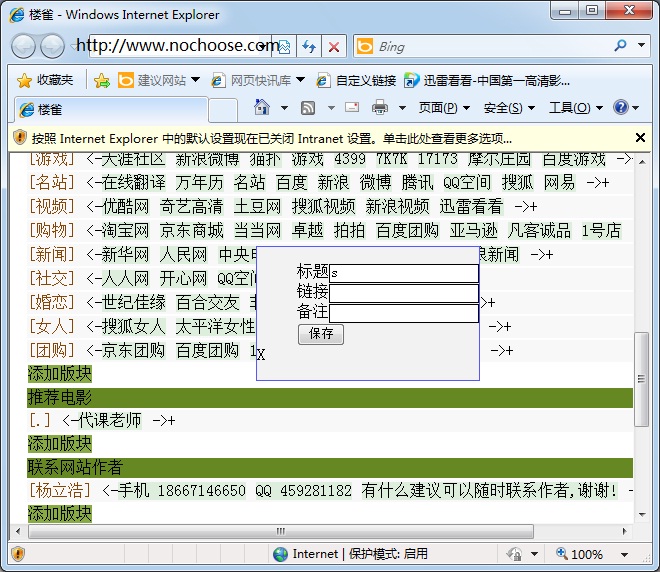Open the 建议网站 suggested sites link

tap(154, 80)
